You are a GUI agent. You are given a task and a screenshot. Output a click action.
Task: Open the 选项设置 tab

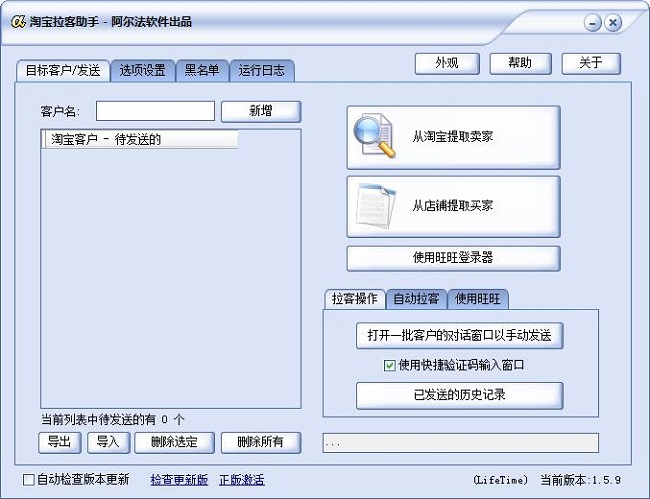(x=143, y=70)
